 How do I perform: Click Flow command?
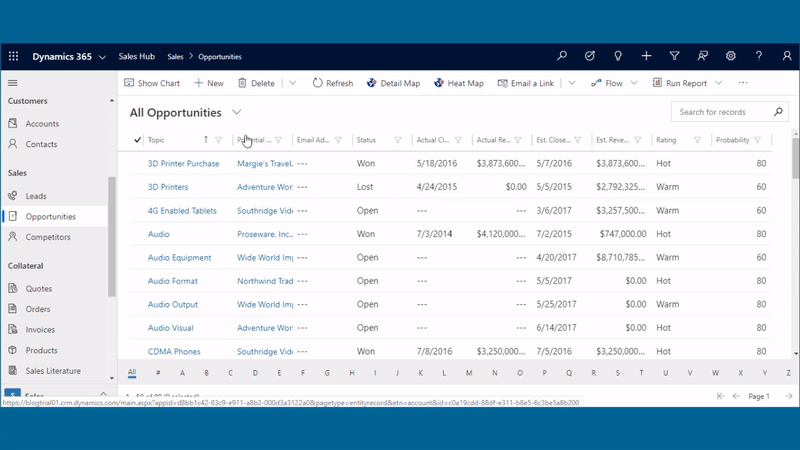click(x=607, y=83)
